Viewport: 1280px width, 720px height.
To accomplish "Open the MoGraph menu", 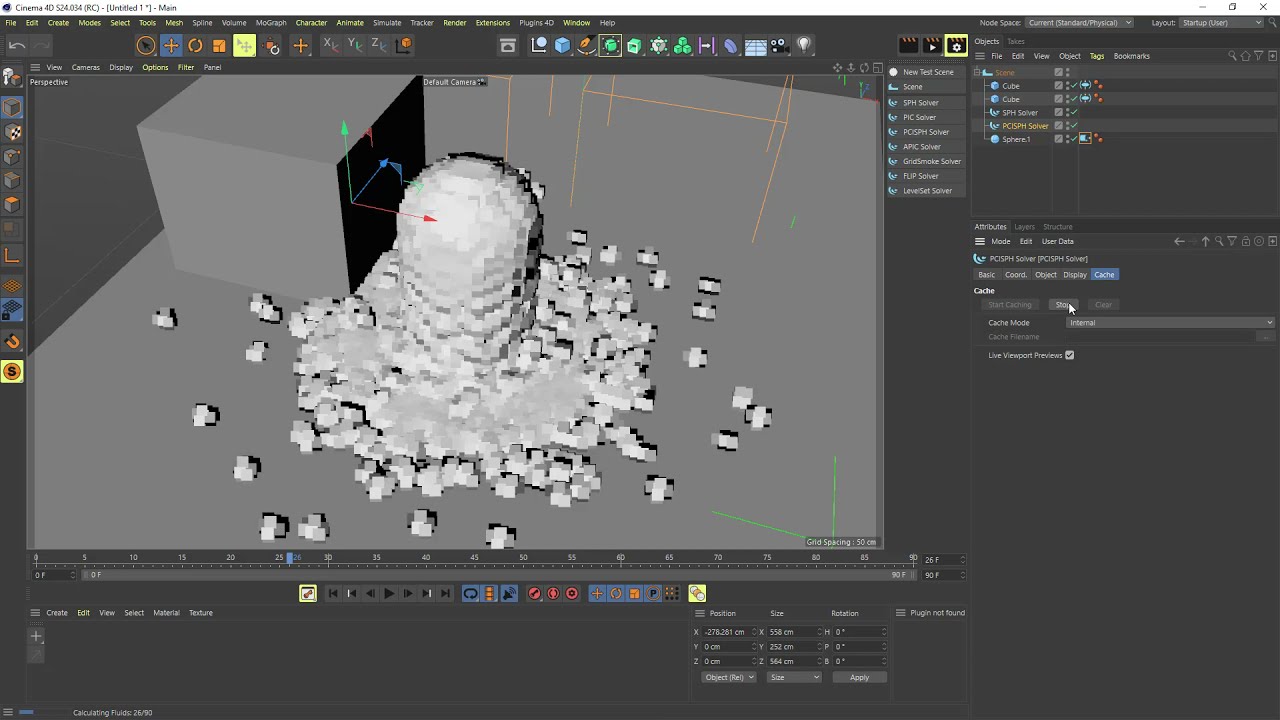I will (270, 22).
